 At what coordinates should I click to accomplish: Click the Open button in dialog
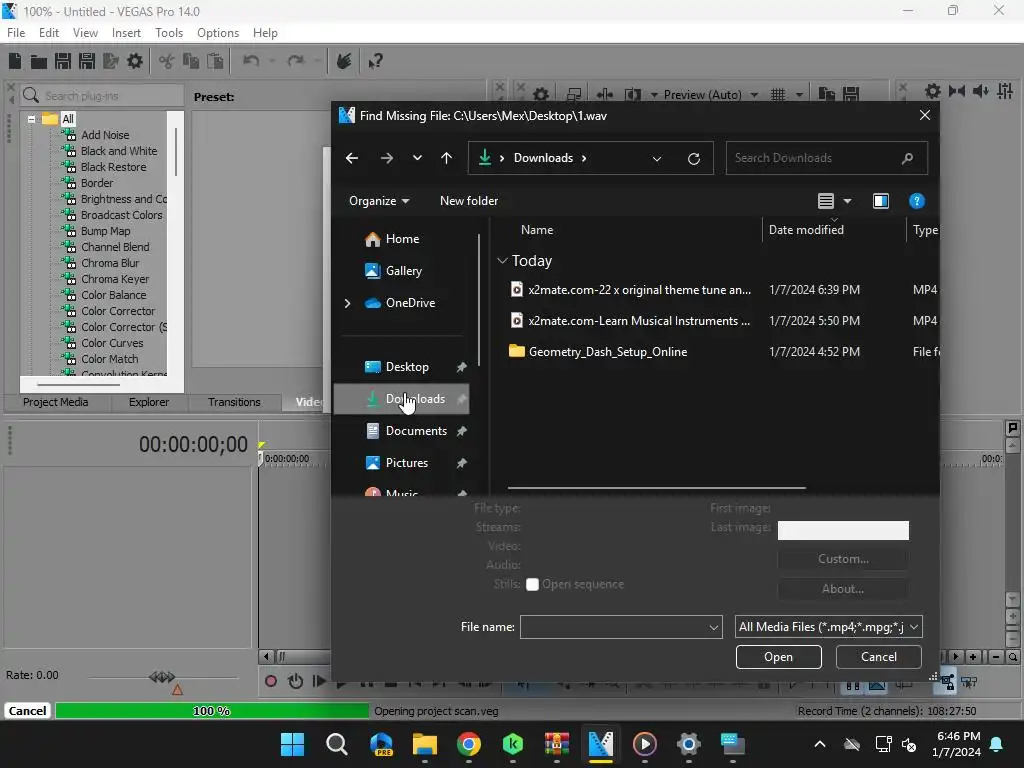coord(778,657)
